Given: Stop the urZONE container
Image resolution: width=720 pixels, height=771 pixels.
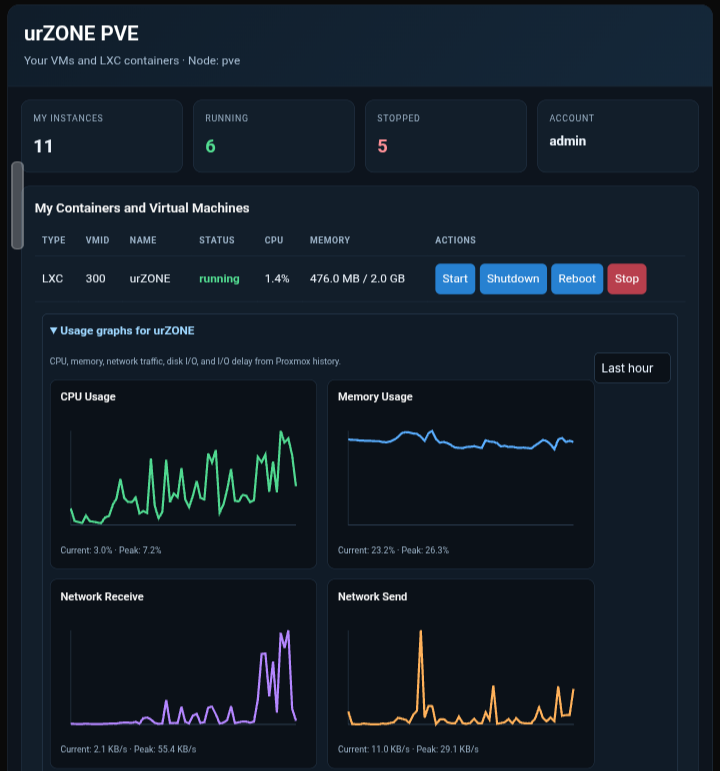Looking at the screenshot, I should (627, 279).
